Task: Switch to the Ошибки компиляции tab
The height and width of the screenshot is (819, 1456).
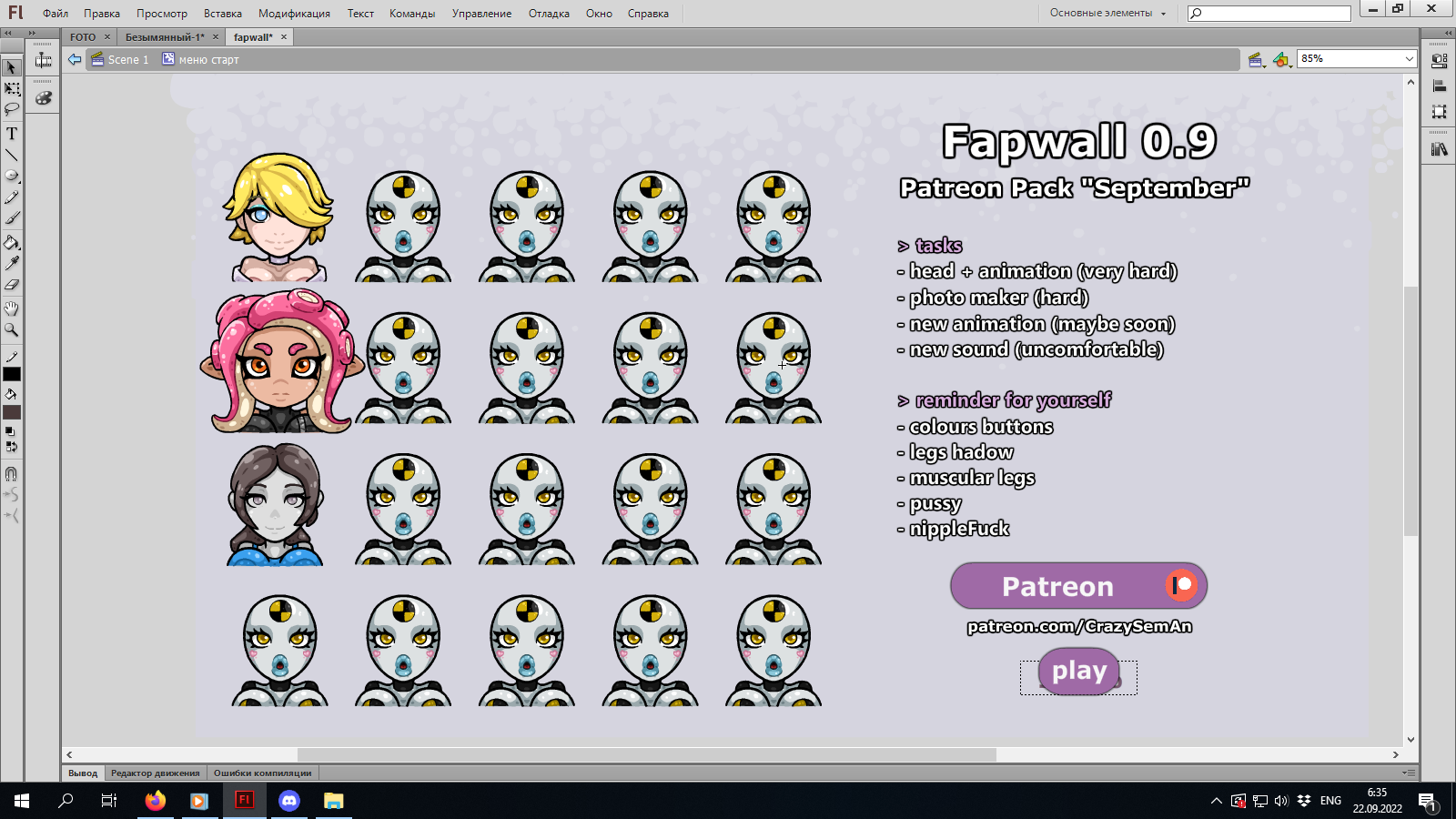Action: click(x=262, y=773)
